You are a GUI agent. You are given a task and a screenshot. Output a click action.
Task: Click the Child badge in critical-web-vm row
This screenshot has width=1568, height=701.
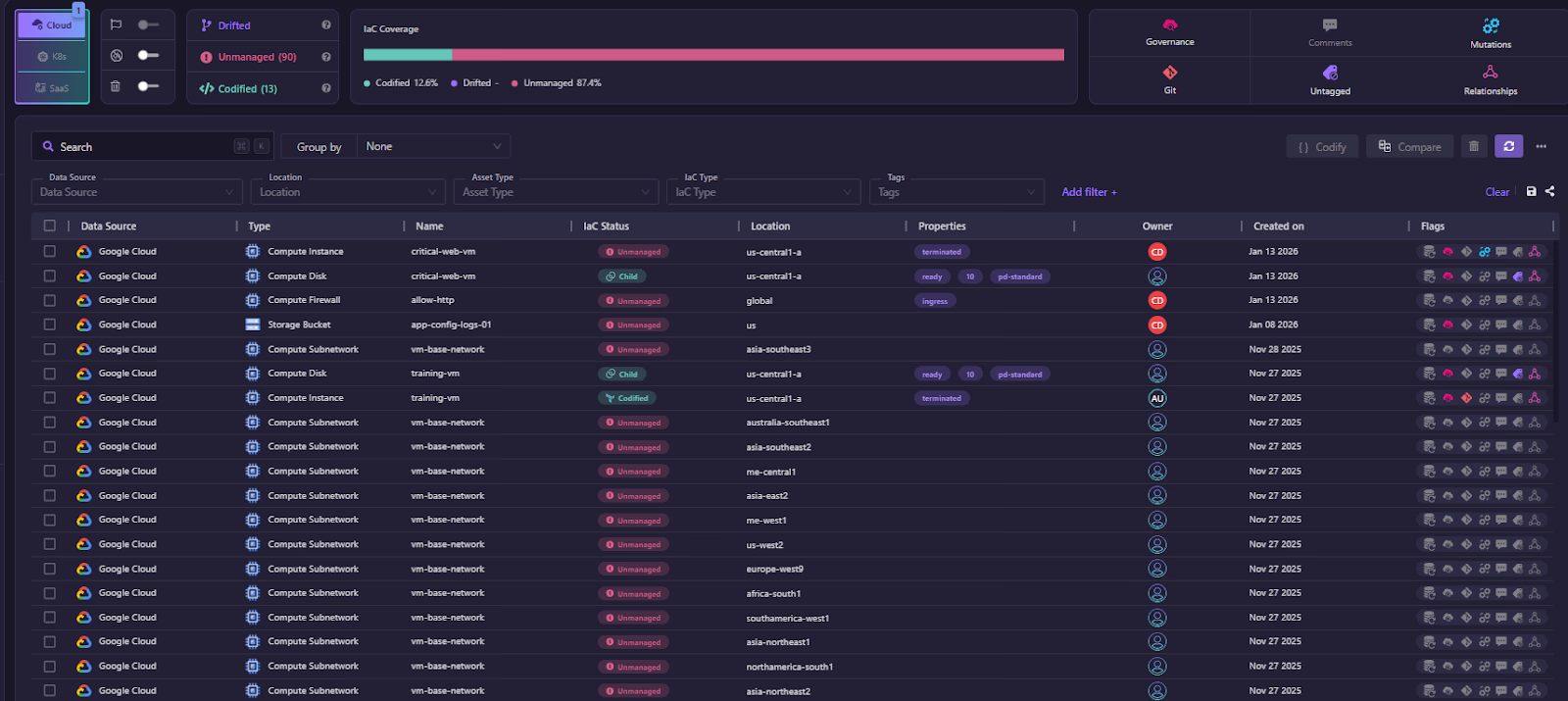click(622, 276)
